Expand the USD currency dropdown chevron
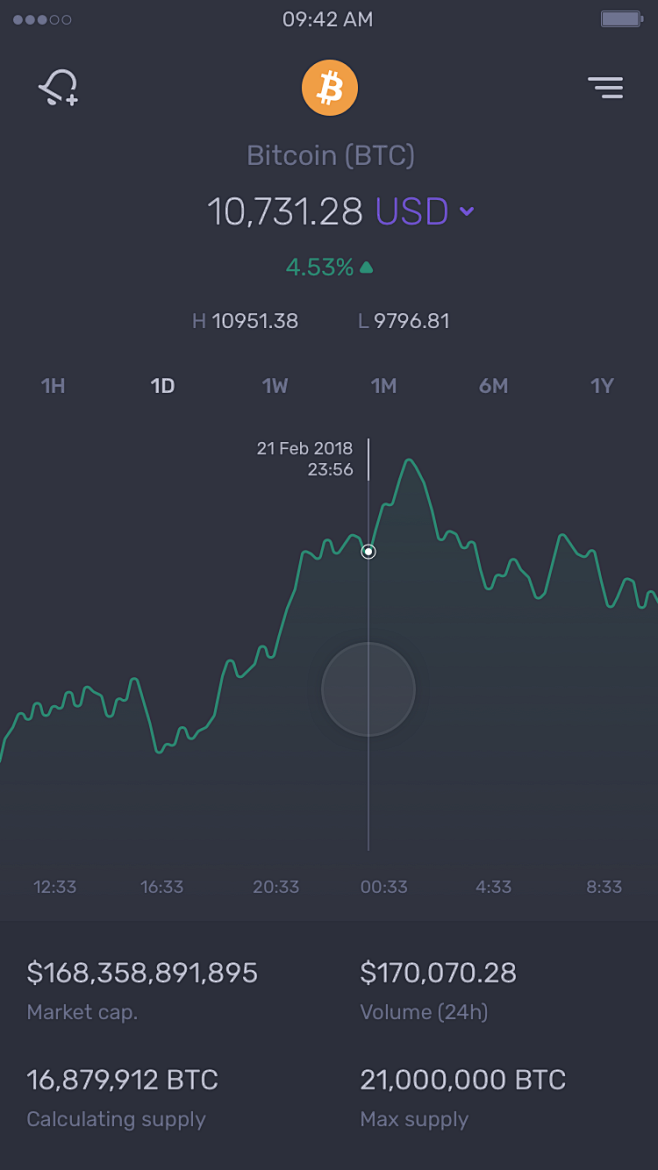This screenshot has width=658, height=1170. click(x=466, y=211)
